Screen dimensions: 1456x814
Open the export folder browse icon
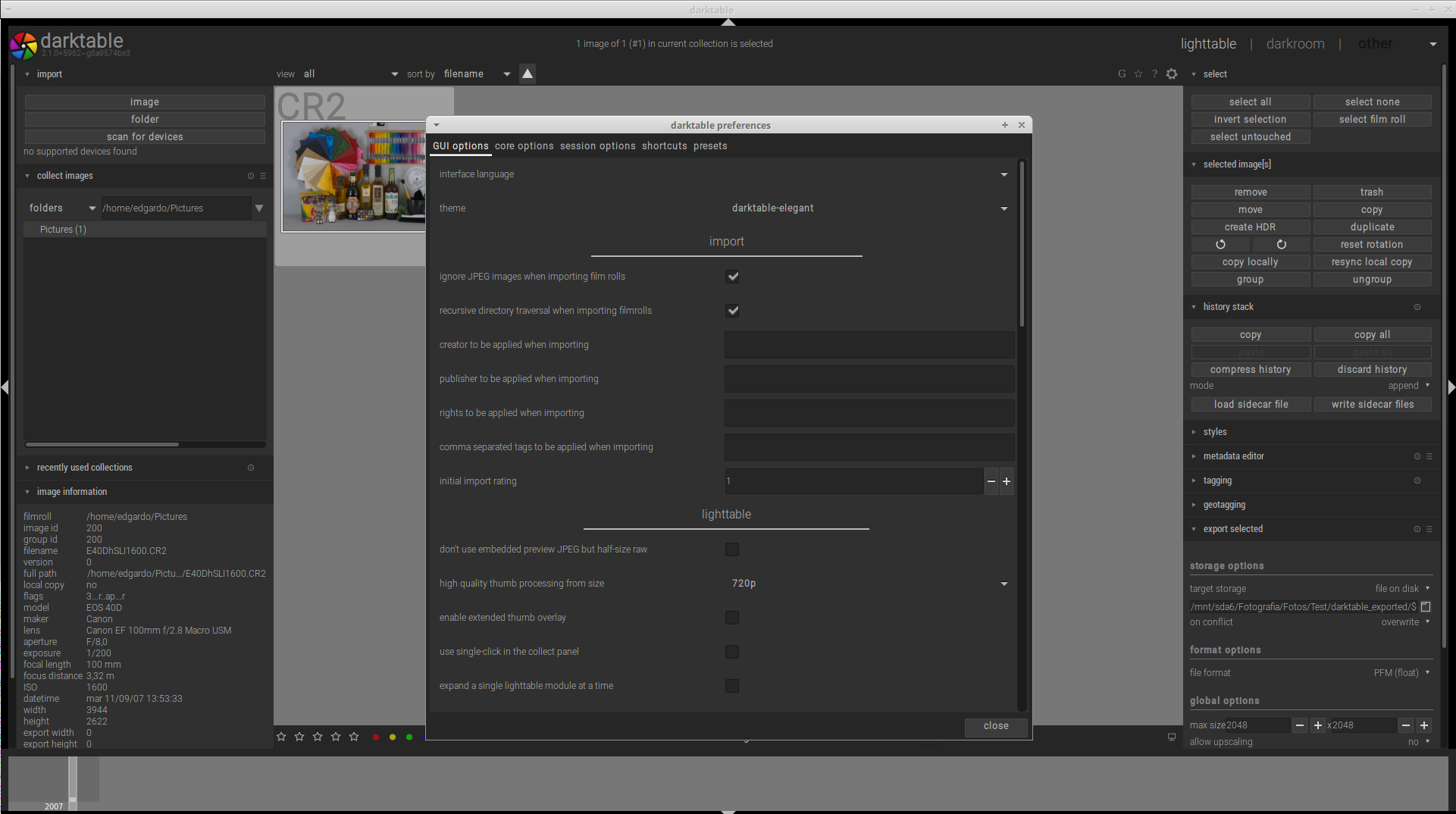(1426, 606)
